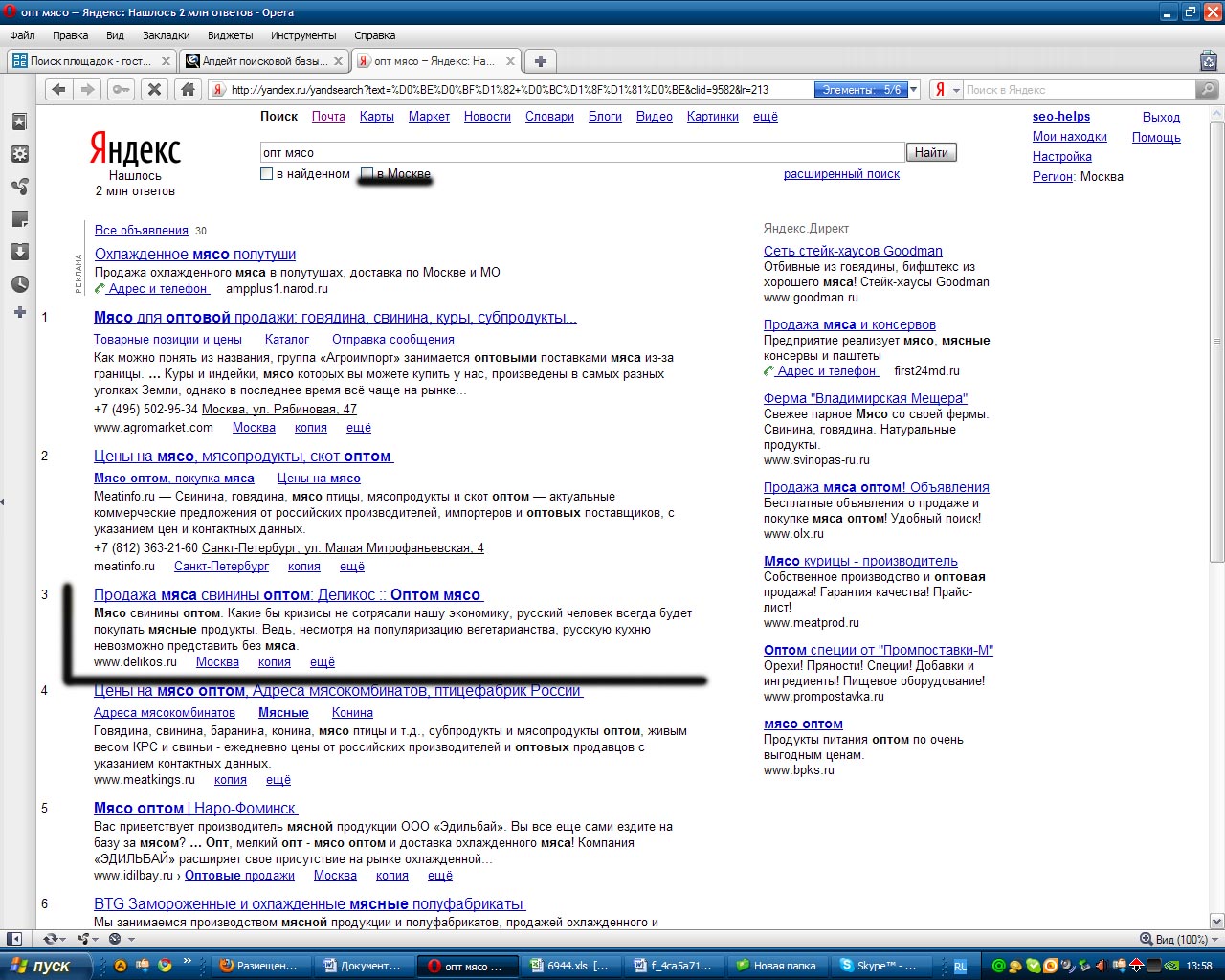Switch to Skype taskbar window
Image resolution: width=1225 pixels, height=980 pixels.
pyautogui.click(x=879, y=966)
